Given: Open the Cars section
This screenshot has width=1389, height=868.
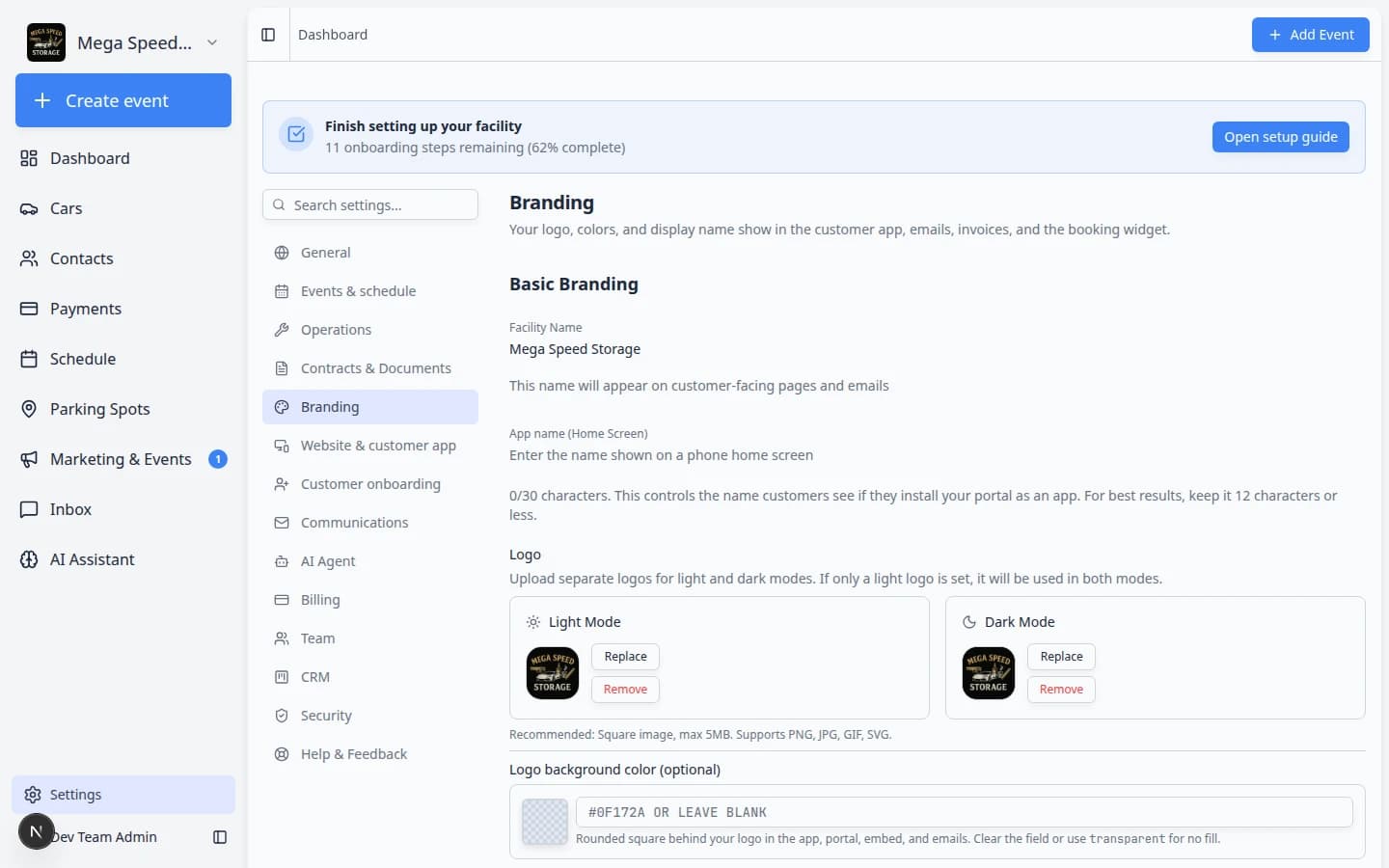Looking at the screenshot, I should (123, 208).
